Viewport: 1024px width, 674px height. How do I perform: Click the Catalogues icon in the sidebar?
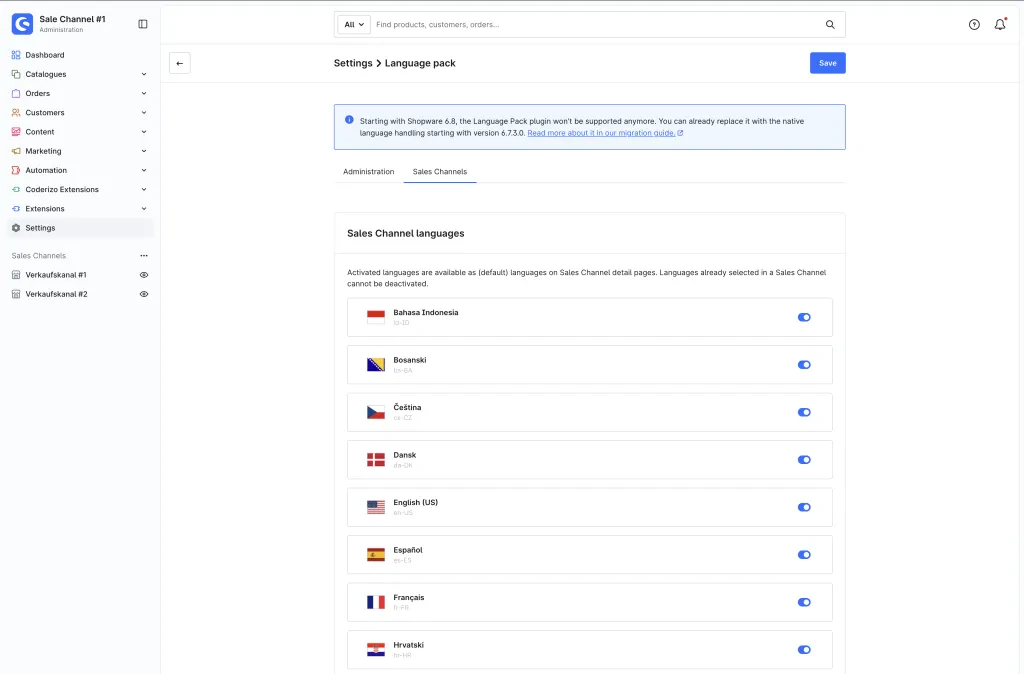(x=16, y=74)
